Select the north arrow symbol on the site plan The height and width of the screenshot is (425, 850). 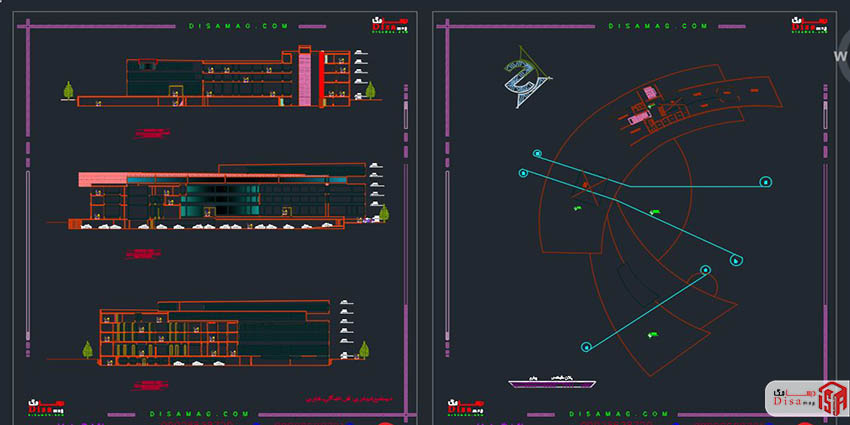pos(523,78)
